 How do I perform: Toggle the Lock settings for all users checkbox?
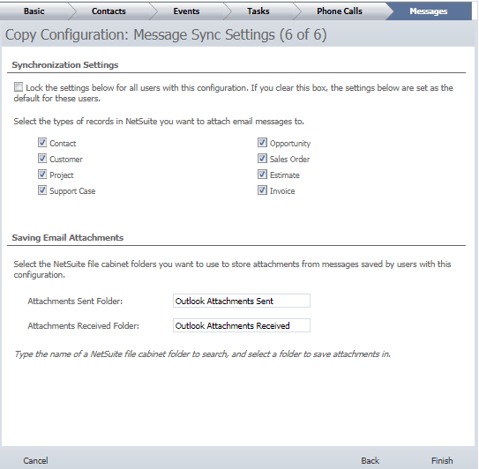click(x=18, y=87)
